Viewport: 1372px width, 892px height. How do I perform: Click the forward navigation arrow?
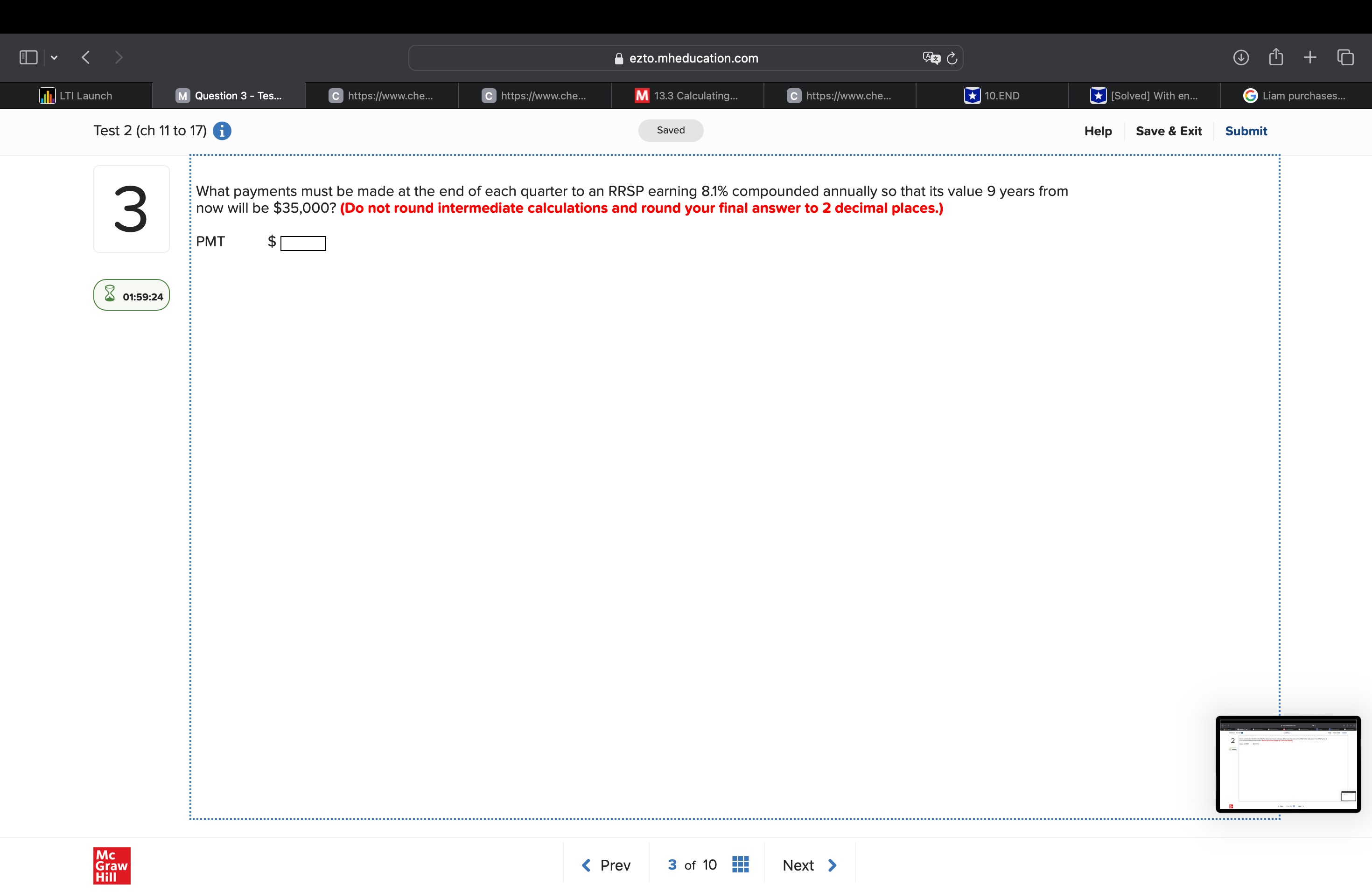119,57
